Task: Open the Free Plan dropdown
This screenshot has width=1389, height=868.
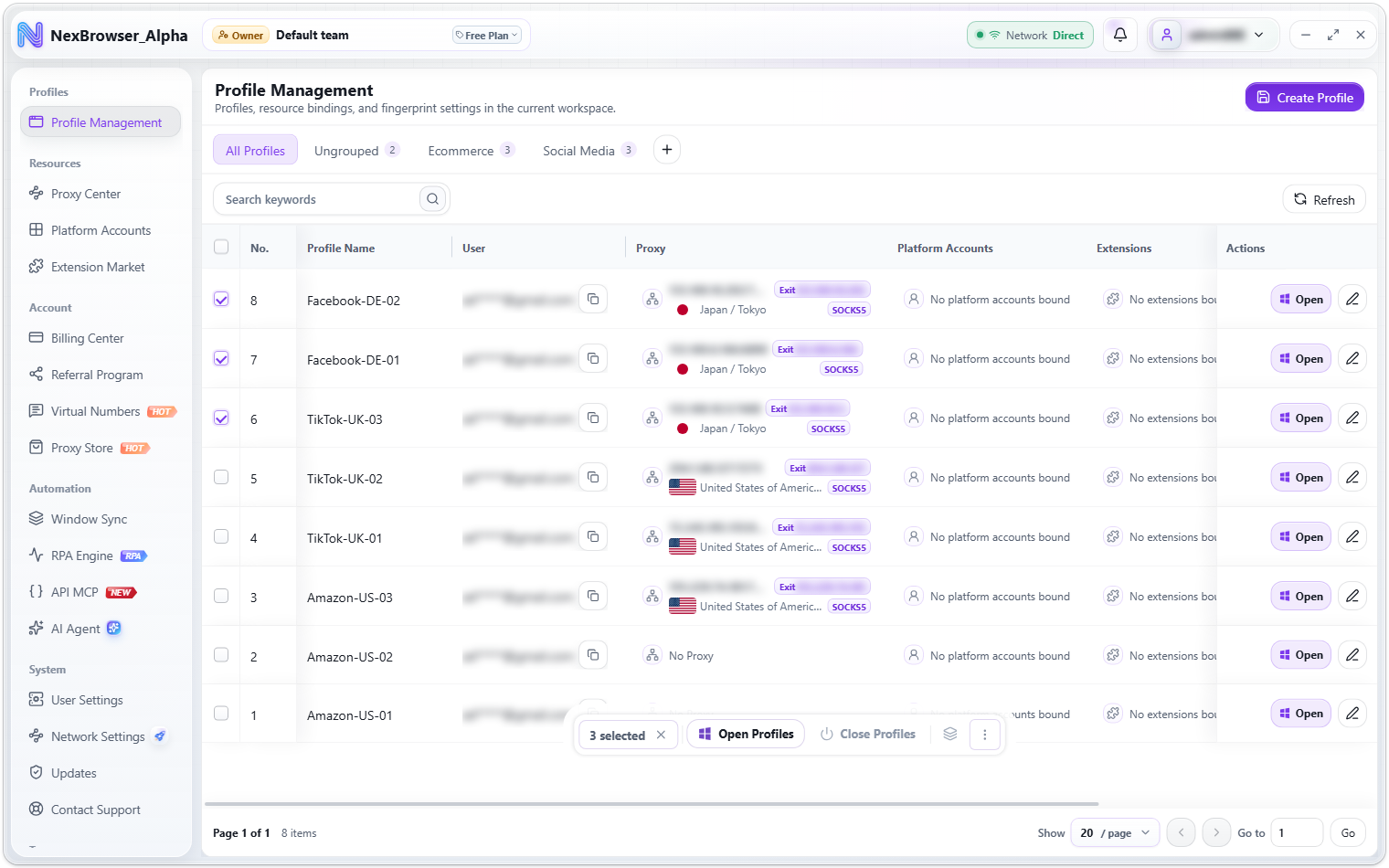Action: pyautogui.click(x=486, y=35)
